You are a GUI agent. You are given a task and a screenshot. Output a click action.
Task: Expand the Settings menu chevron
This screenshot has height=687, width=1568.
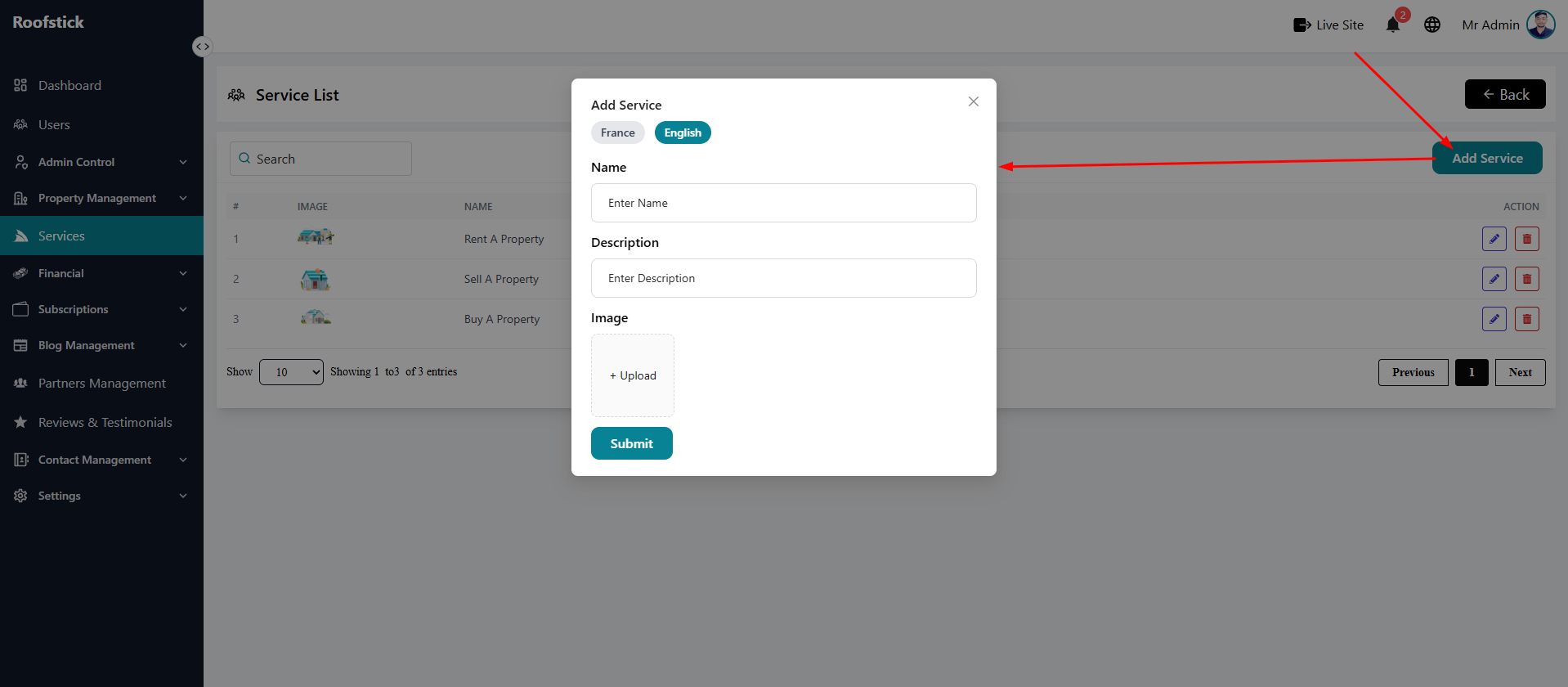click(x=183, y=496)
